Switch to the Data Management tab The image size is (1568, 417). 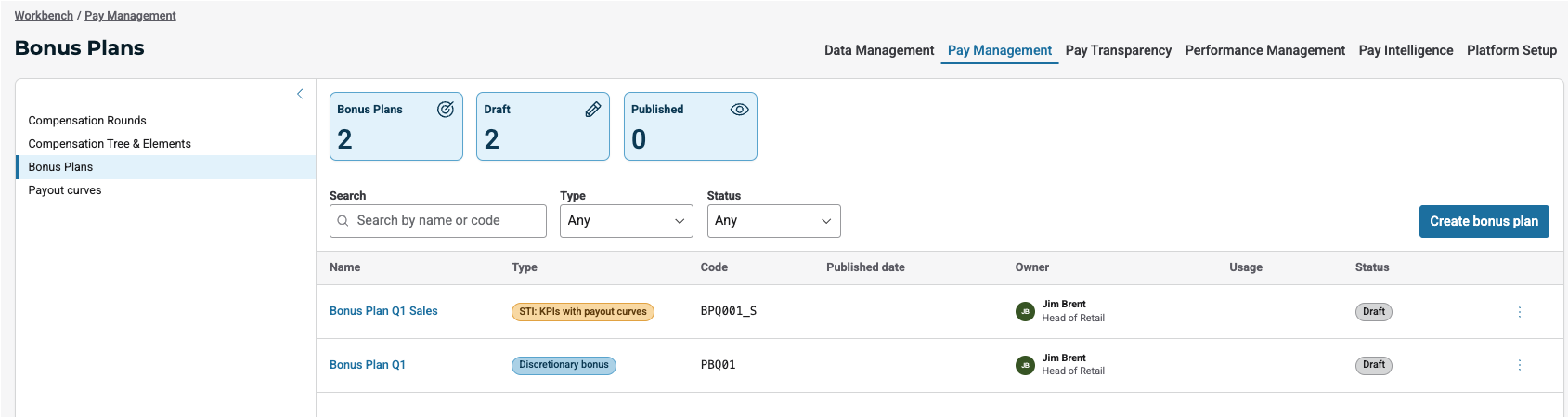click(878, 50)
